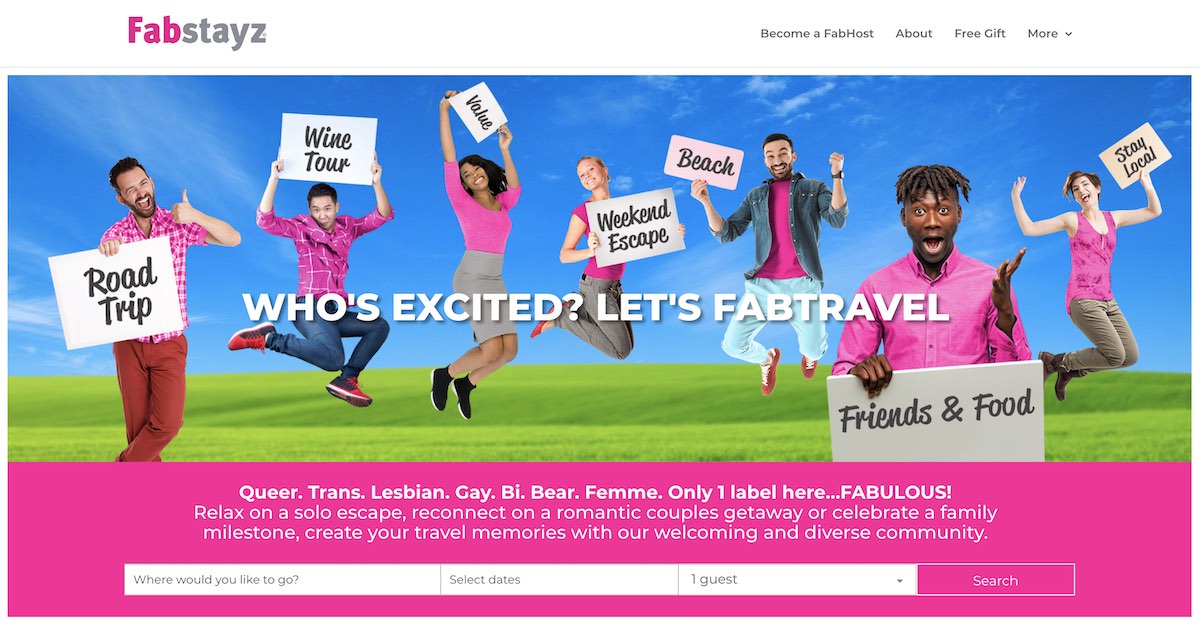This screenshot has width=1200, height=627.
Task: Click the Weekend Escape sign
Action: coord(633,227)
